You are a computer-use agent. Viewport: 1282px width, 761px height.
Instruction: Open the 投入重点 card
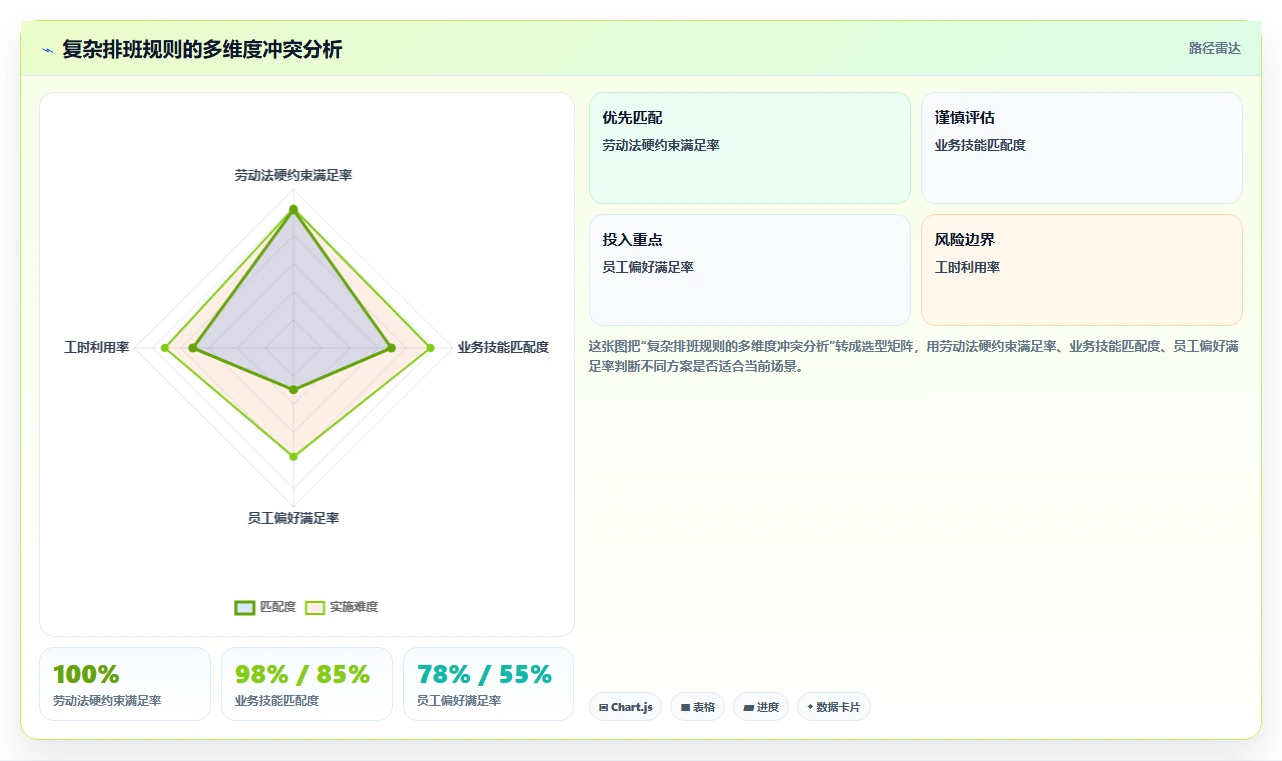749,270
